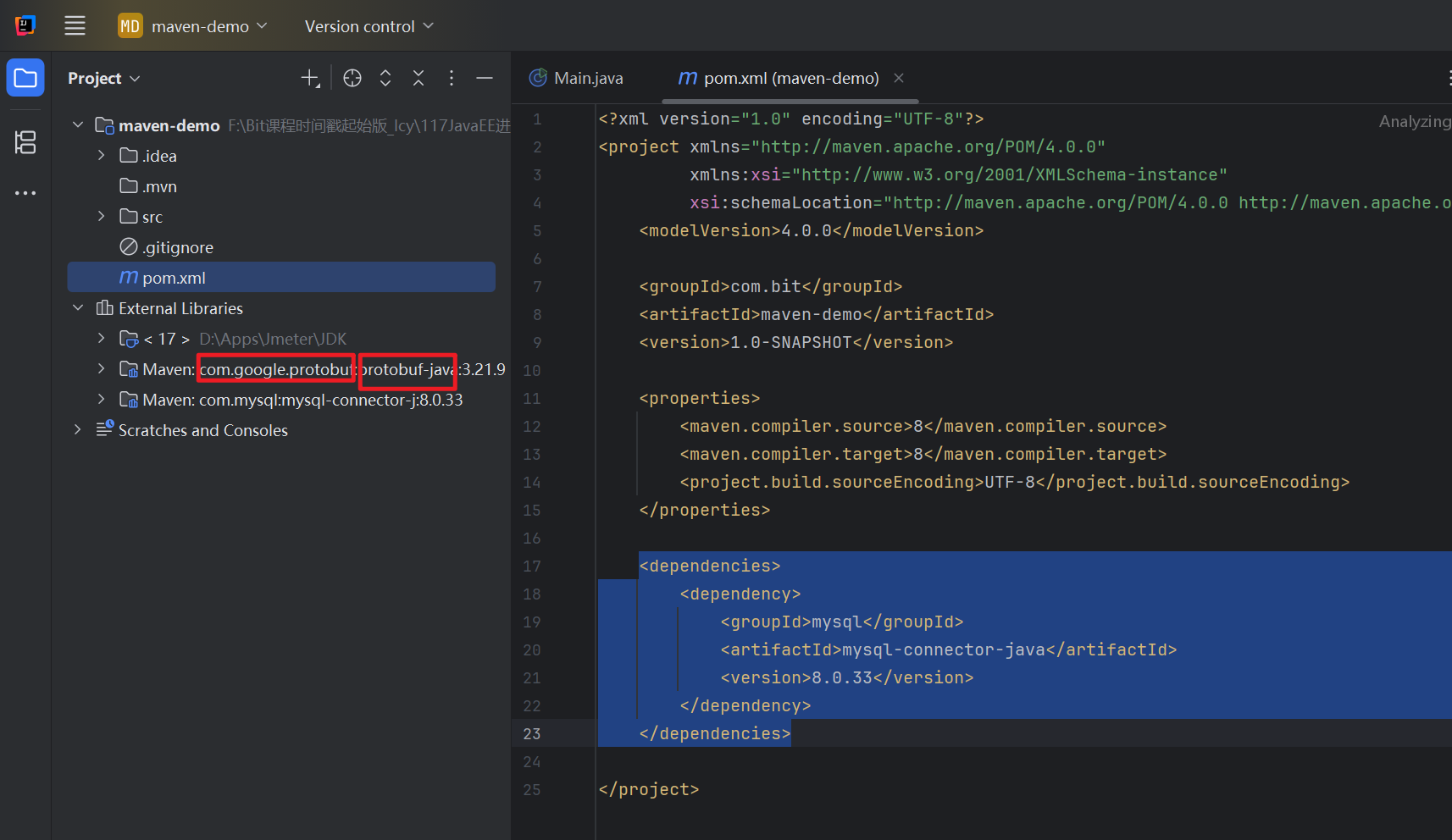
Task: Click the project.build.sourceEncoding line
Action: coord(1015,482)
